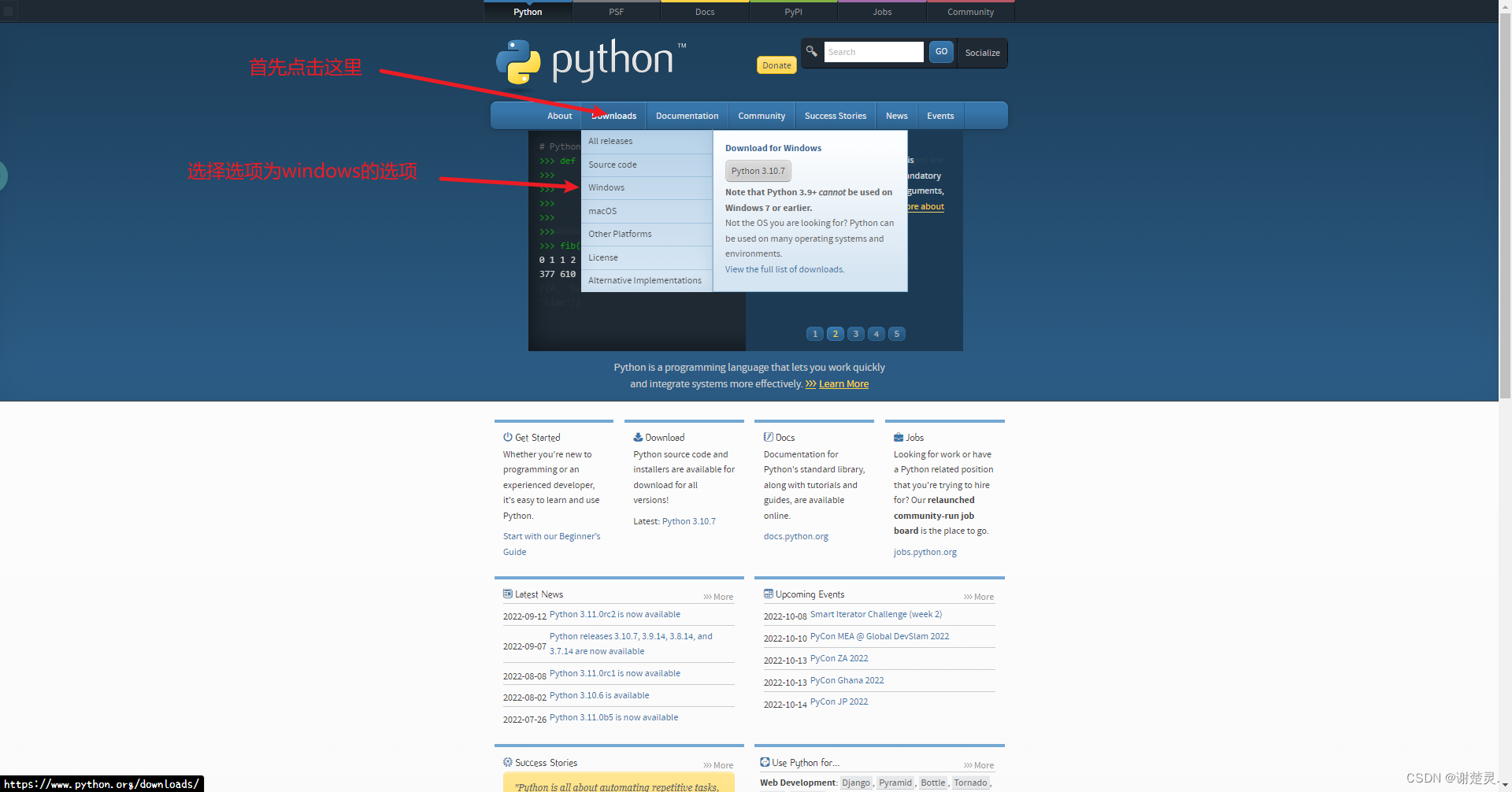Click More link beside Use Python for
Image resolution: width=1512 pixels, height=792 pixels.
[979, 765]
